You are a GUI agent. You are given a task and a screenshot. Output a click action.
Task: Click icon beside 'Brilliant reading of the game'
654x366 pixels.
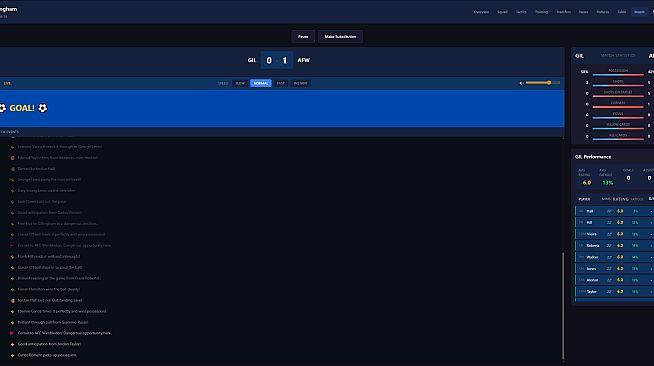click(x=12, y=278)
